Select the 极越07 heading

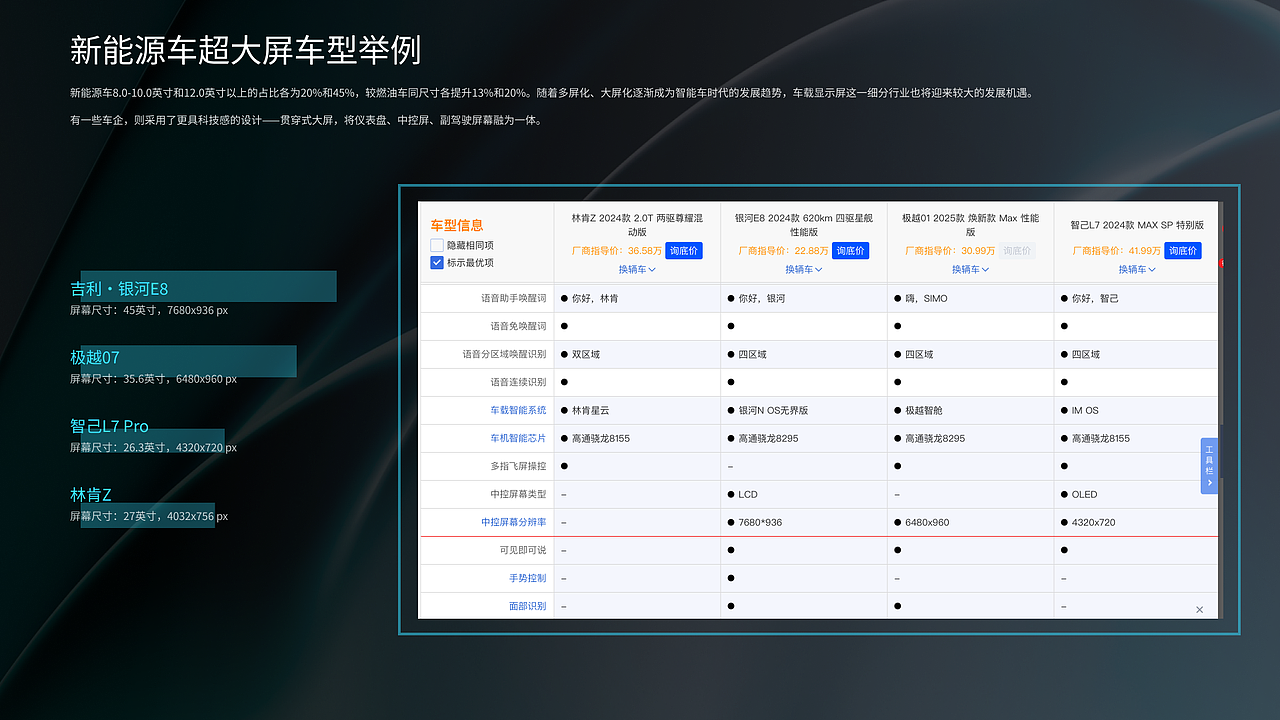pos(95,357)
